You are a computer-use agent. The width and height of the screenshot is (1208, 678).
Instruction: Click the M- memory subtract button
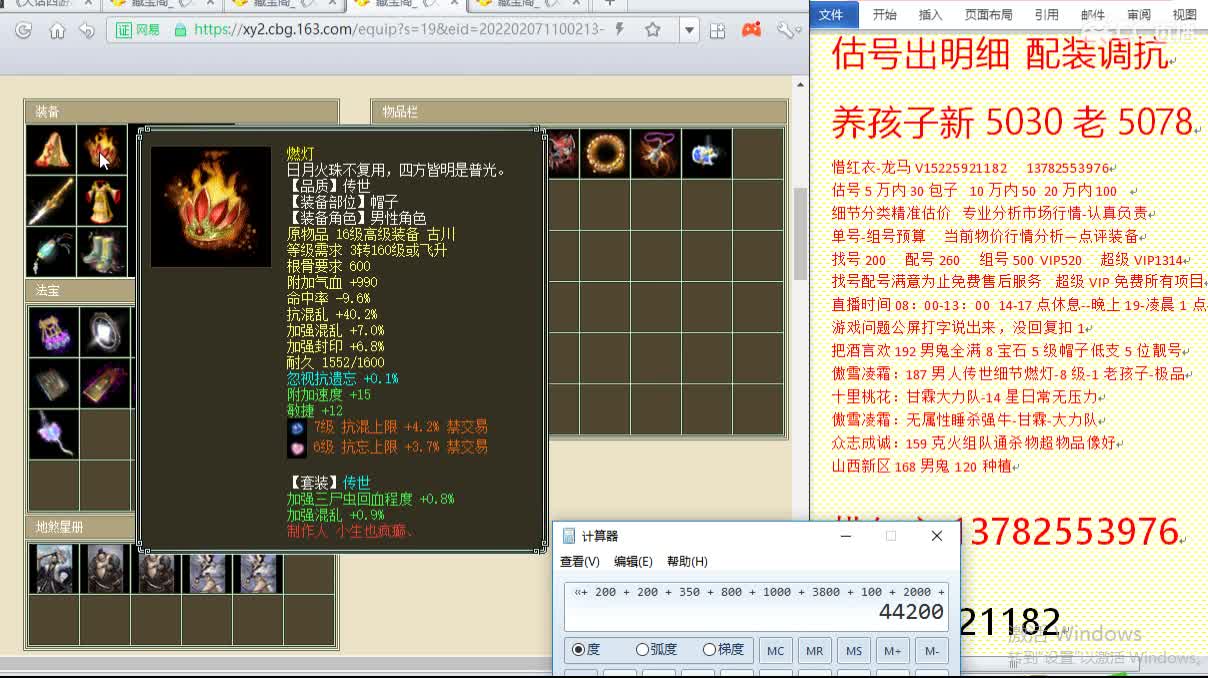click(x=931, y=651)
